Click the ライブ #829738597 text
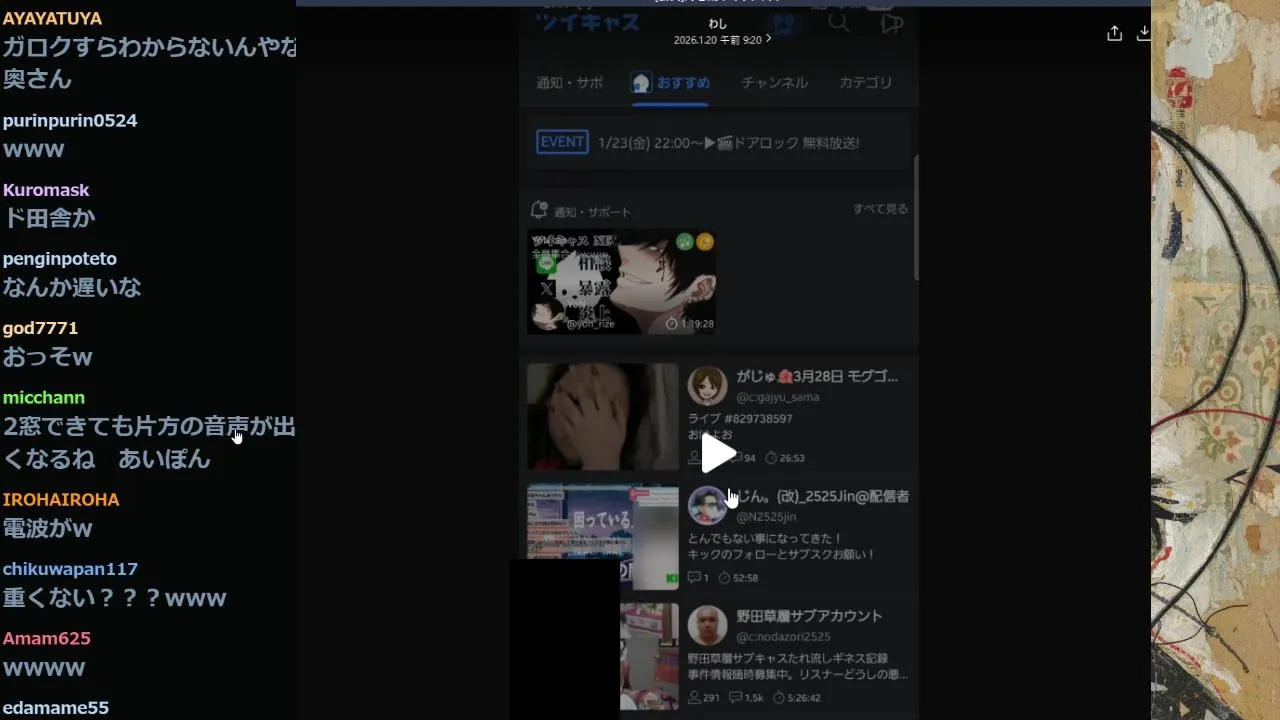Image resolution: width=1280 pixels, height=720 pixels. pyautogui.click(x=740, y=419)
